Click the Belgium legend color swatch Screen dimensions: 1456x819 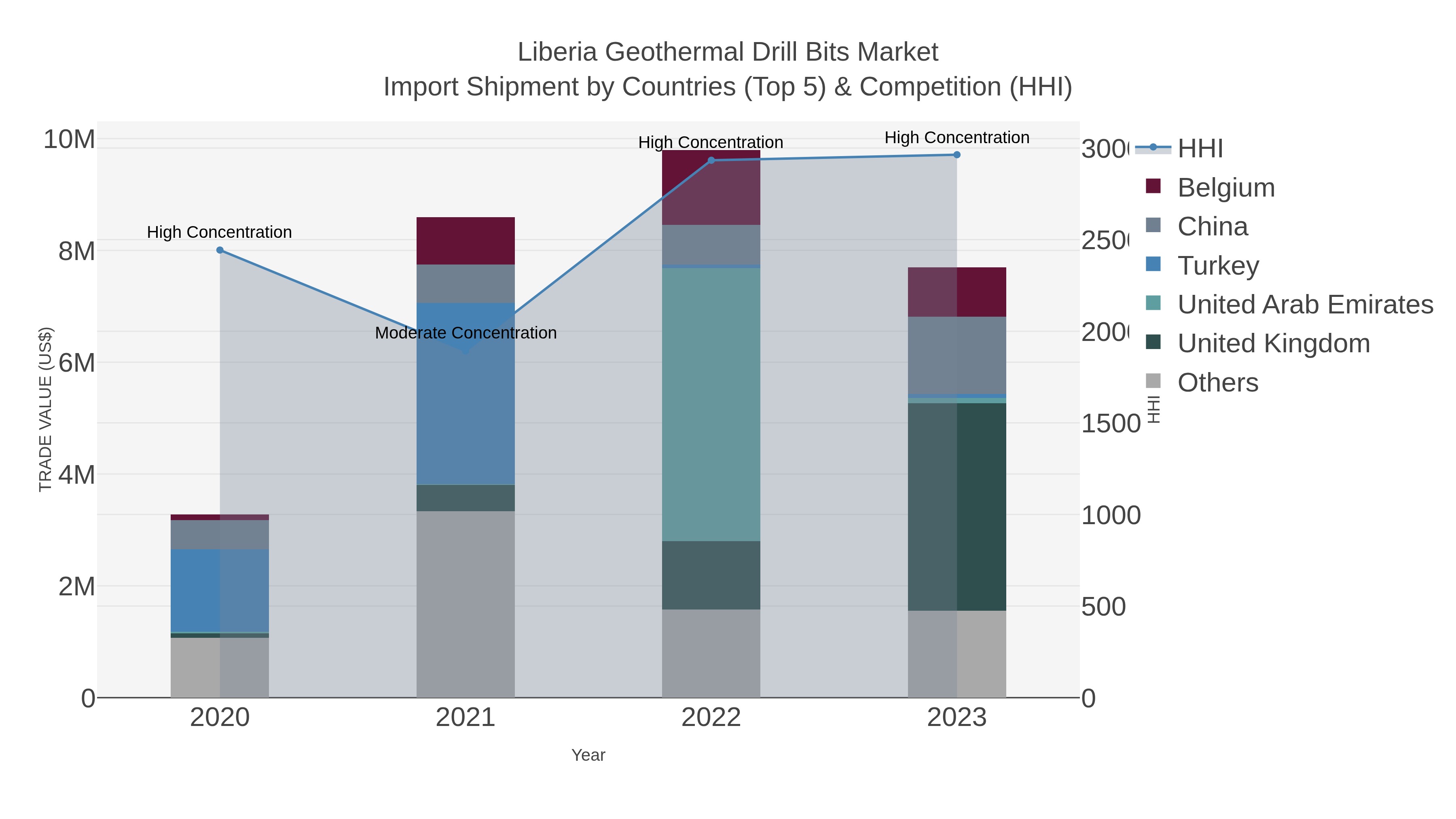click(x=1153, y=186)
